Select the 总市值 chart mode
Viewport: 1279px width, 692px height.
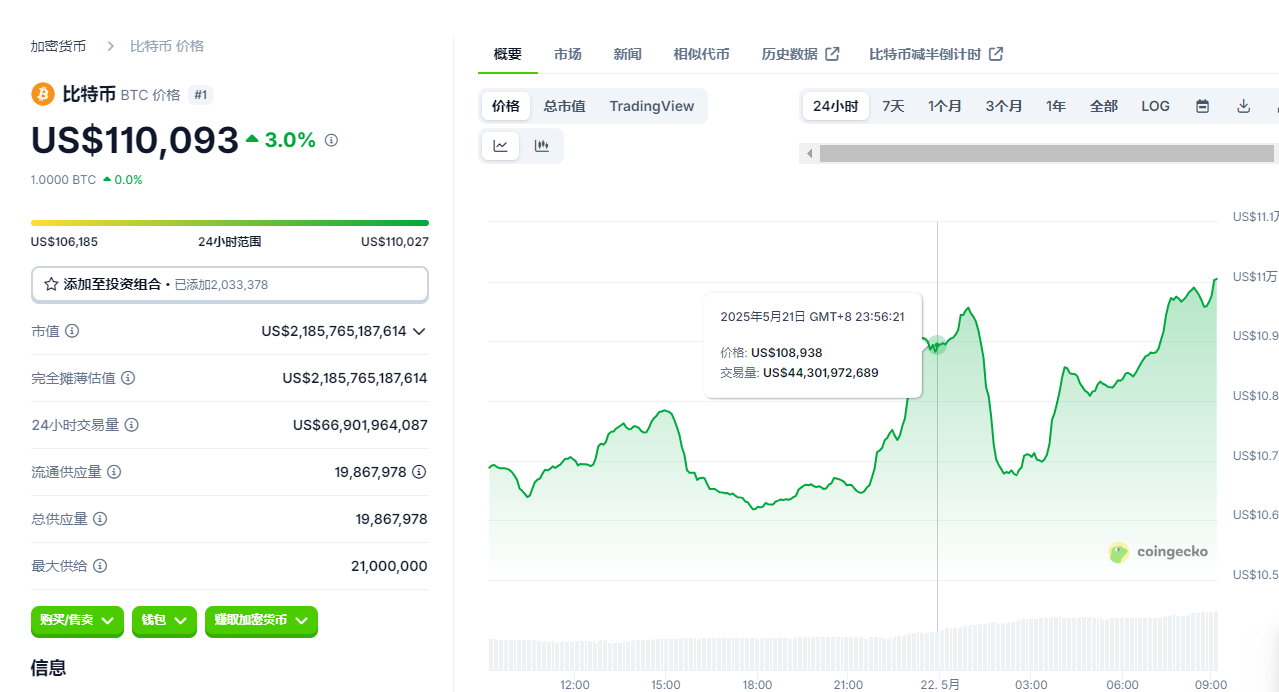565,106
